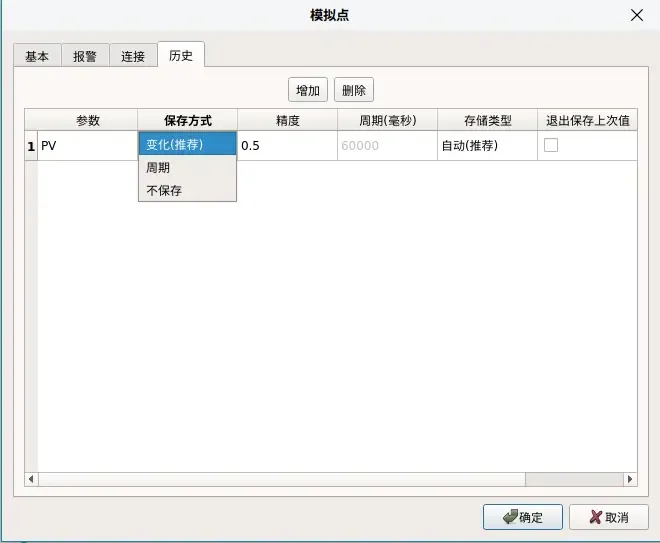Open the 自动(推荐) storage type cell

coord(487,146)
